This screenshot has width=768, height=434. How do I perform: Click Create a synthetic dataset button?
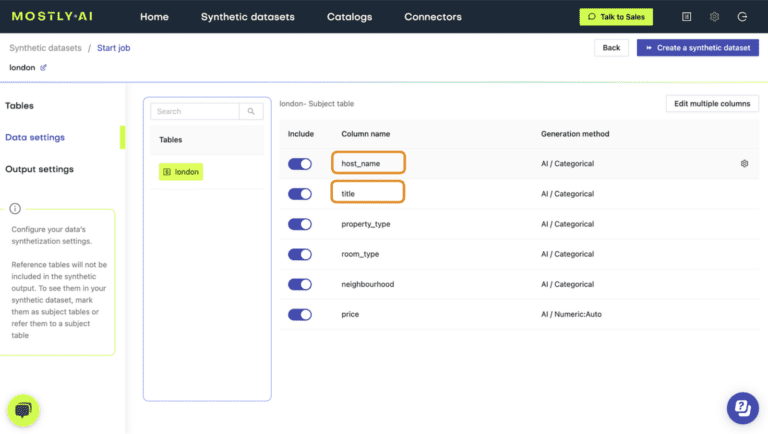click(697, 48)
